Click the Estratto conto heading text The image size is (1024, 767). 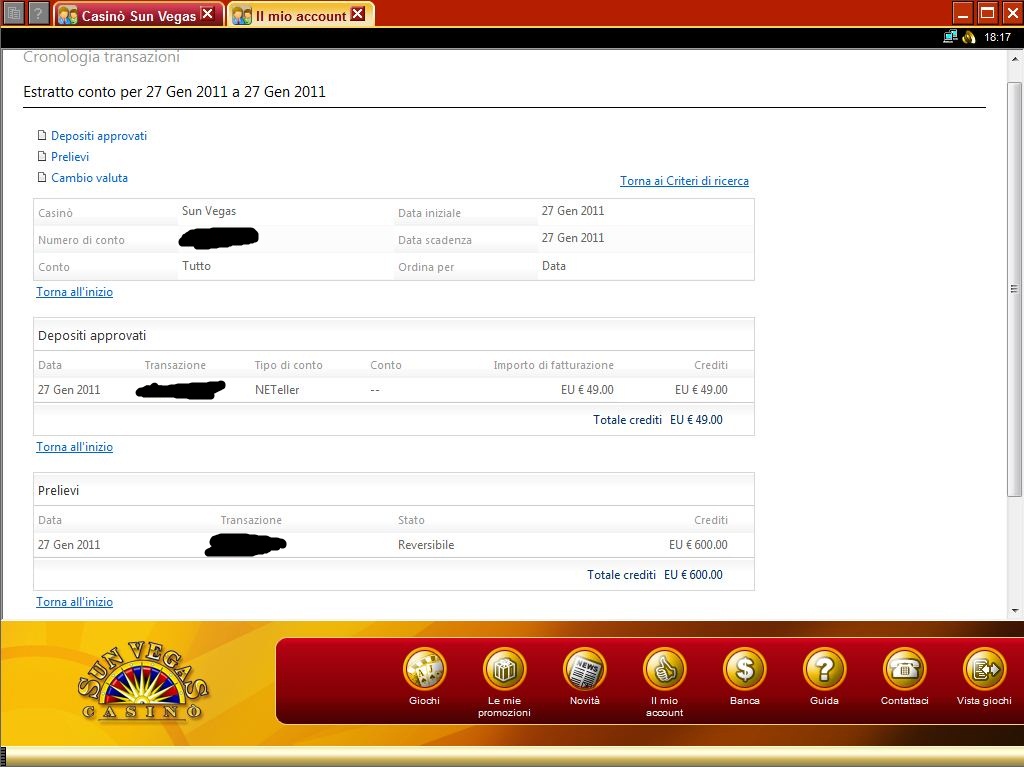tap(174, 91)
